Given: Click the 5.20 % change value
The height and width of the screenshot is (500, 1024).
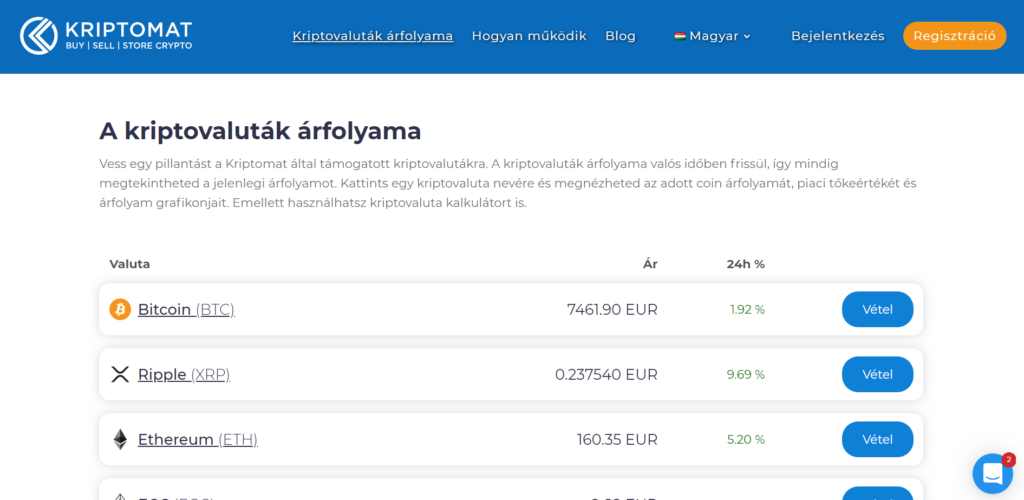Looking at the screenshot, I should click(x=746, y=439).
